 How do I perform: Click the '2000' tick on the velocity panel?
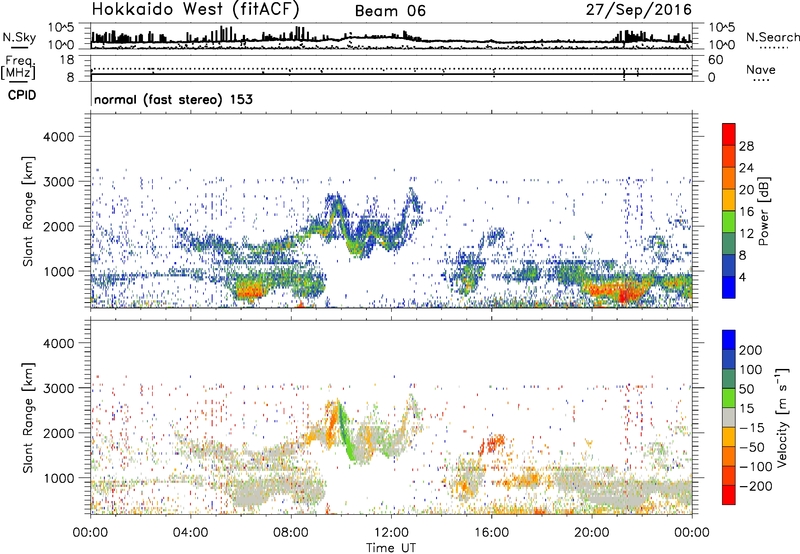(x=59, y=433)
